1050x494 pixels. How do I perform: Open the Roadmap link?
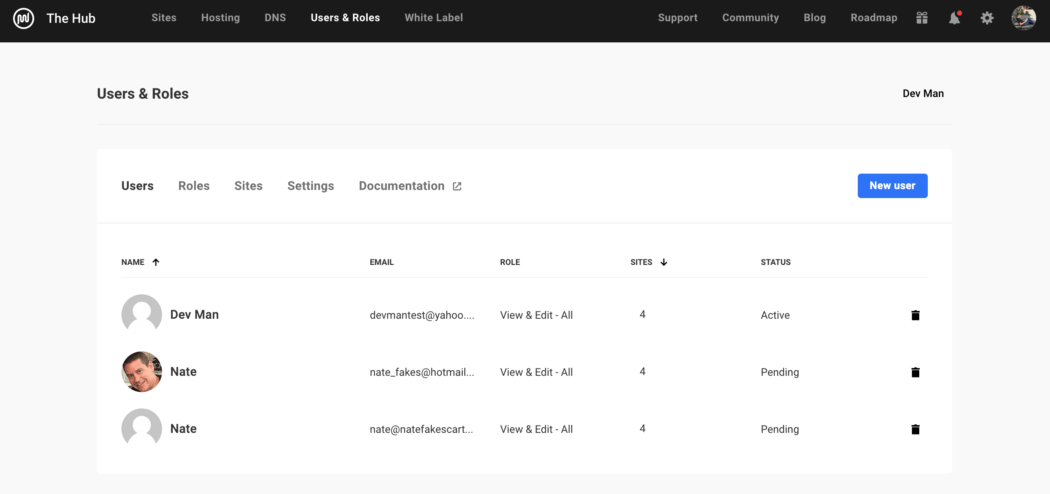(873, 18)
